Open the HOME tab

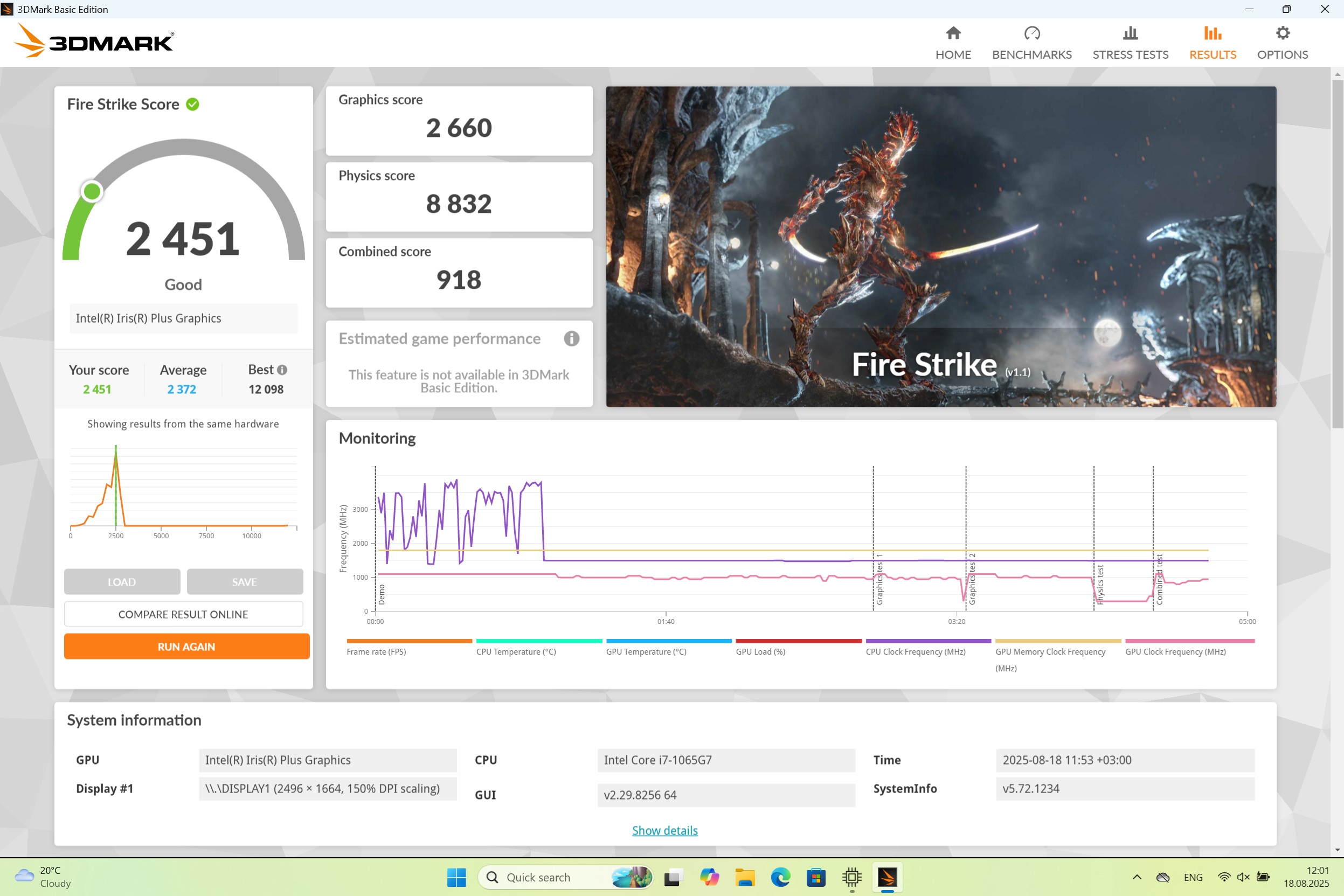953,43
